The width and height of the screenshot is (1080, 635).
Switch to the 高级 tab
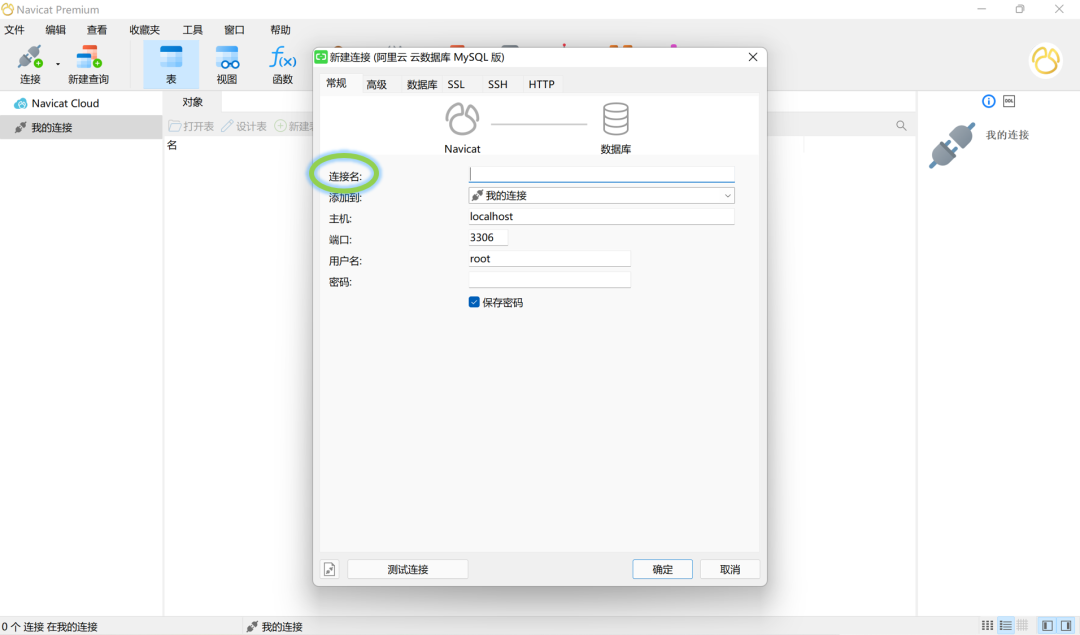coord(377,84)
